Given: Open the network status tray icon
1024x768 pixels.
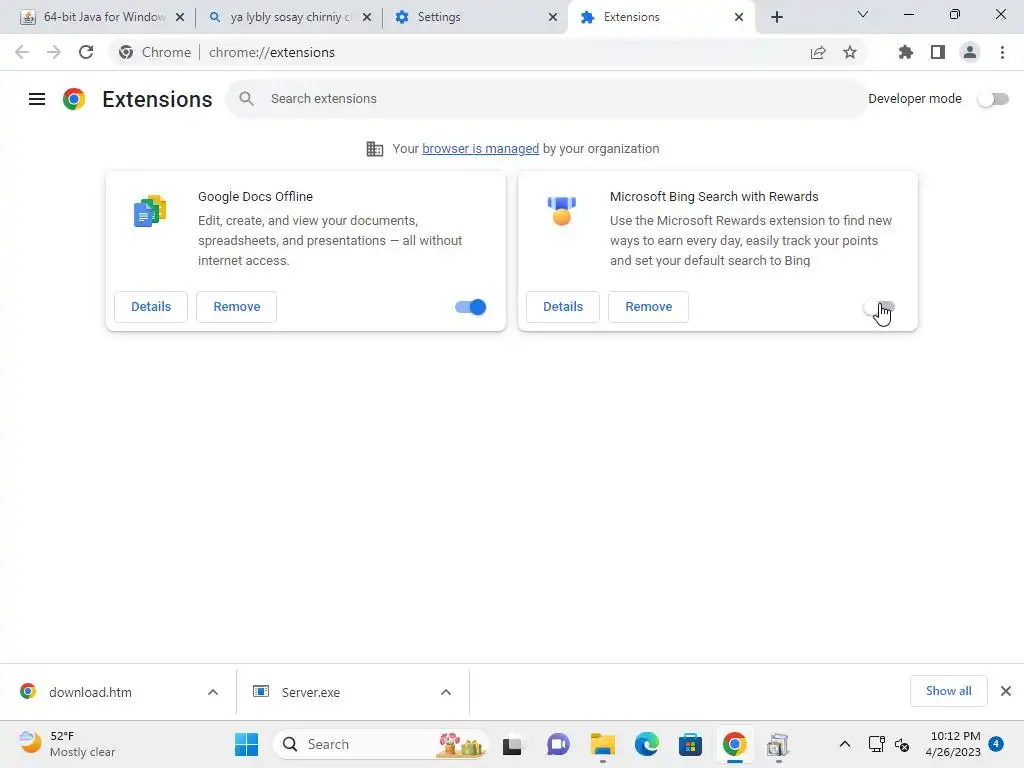Looking at the screenshot, I should 876,744.
